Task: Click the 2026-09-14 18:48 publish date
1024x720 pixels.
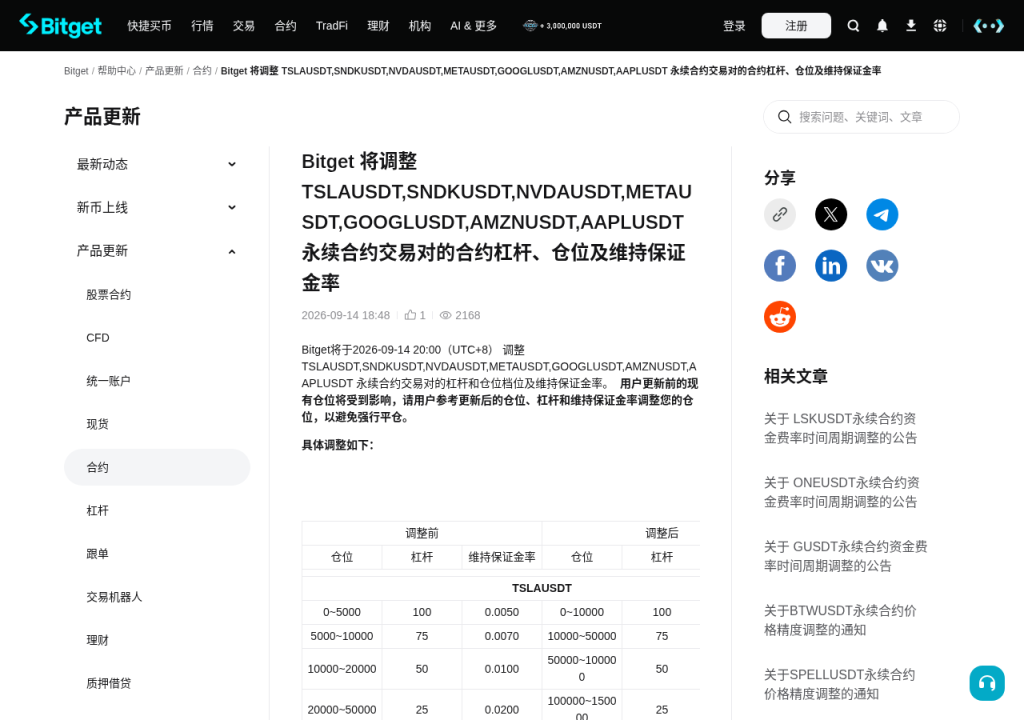Action: (x=345, y=315)
